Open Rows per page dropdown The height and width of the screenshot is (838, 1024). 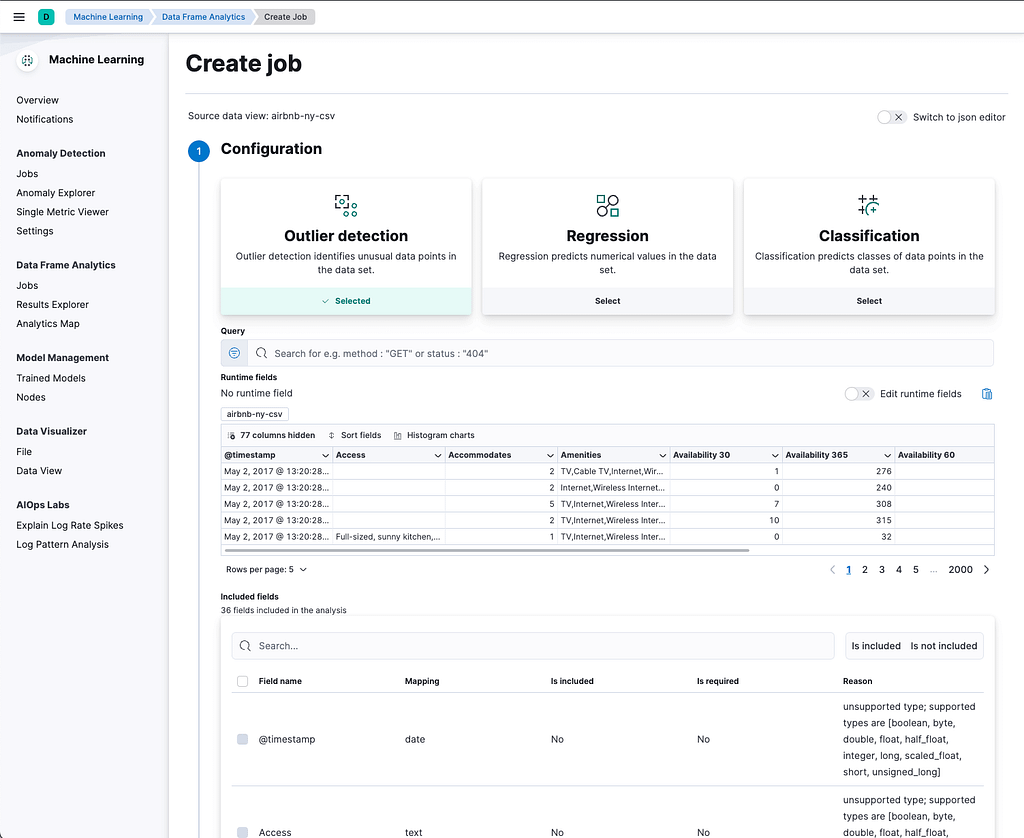(x=266, y=570)
